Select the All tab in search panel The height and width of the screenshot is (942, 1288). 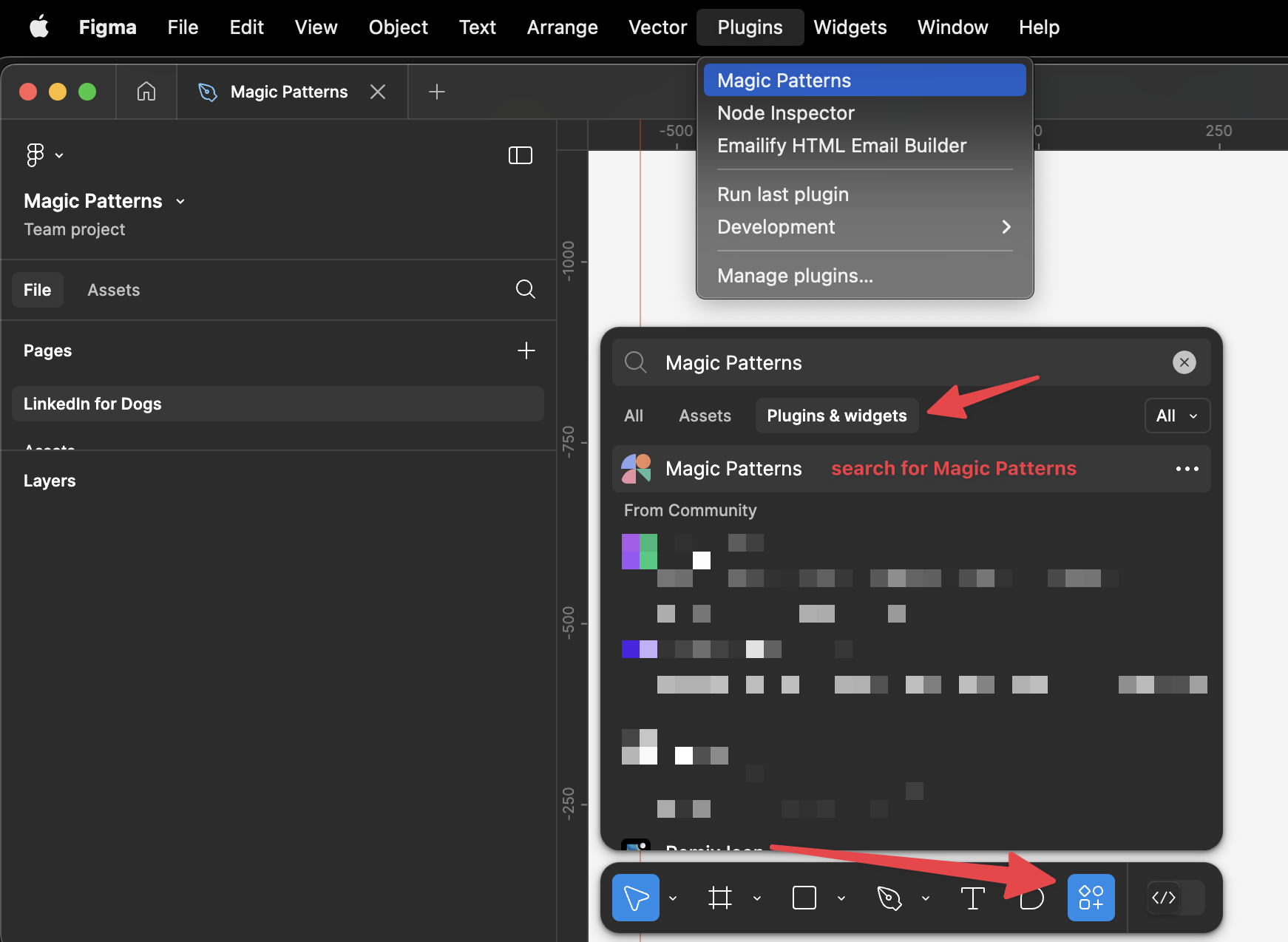click(x=634, y=416)
